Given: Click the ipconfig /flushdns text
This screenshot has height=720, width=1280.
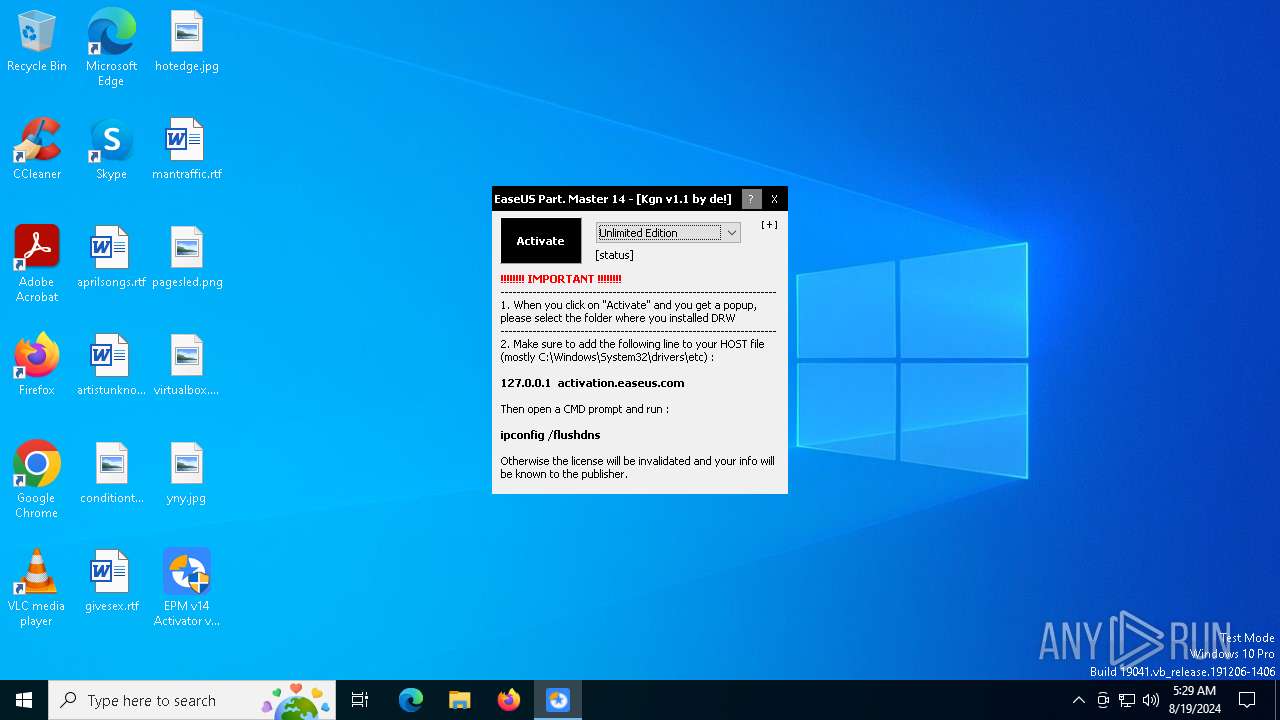Looking at the screenshot, I should pos(550,435).
